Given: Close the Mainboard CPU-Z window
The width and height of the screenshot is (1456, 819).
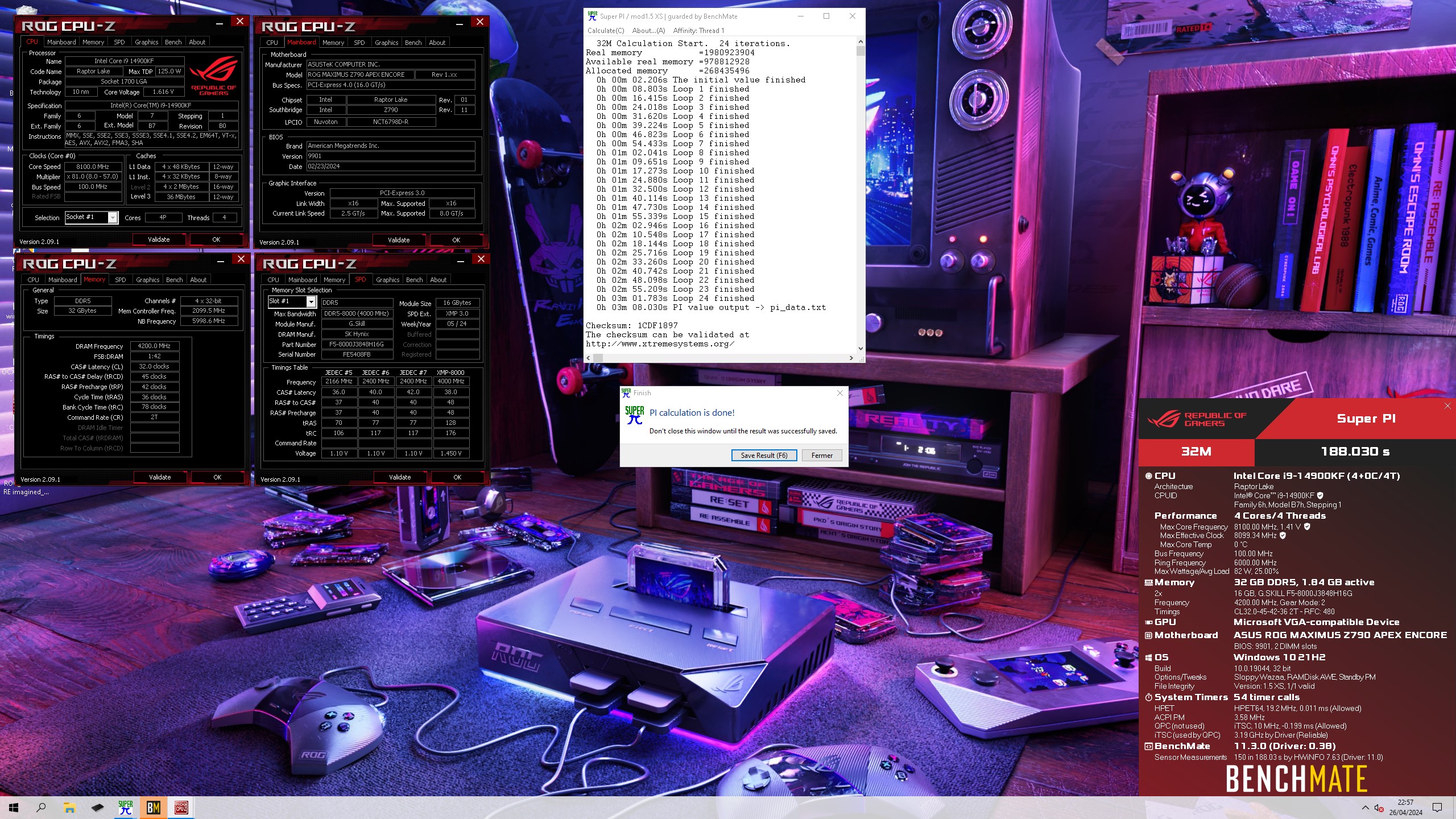Looking at the screenshot, I should pos(480,22).
